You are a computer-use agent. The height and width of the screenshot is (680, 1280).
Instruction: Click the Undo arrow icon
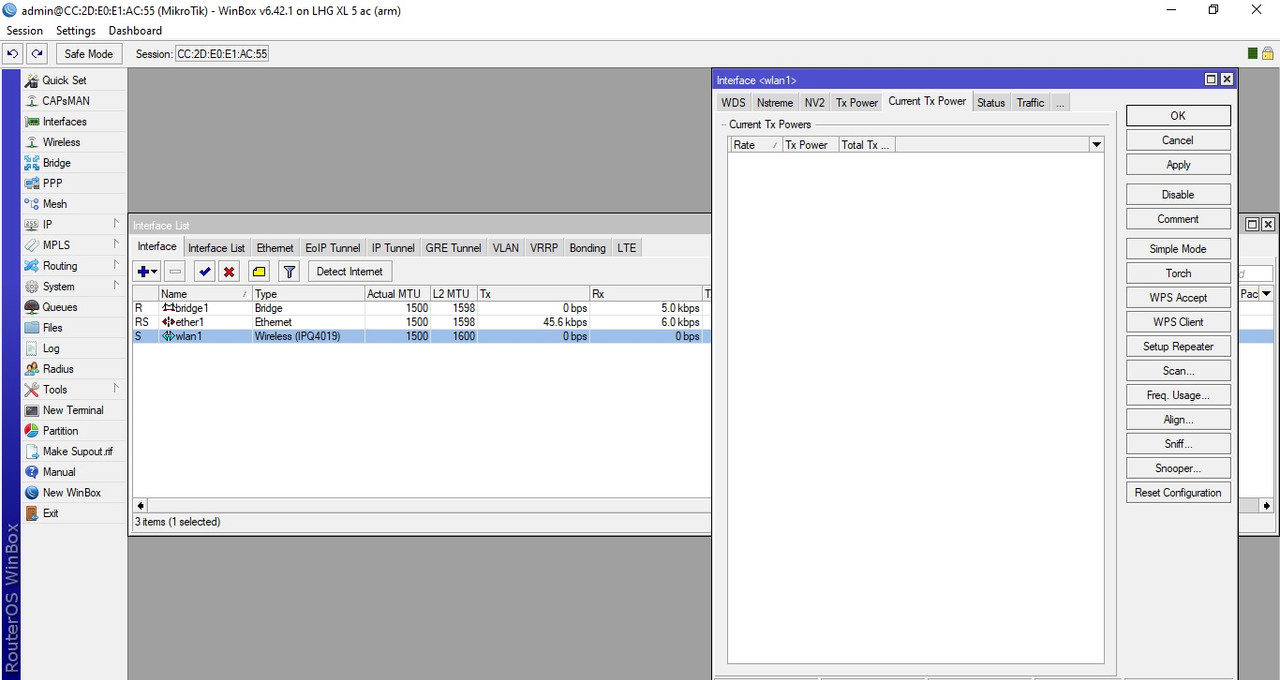[x=13, y=54]
